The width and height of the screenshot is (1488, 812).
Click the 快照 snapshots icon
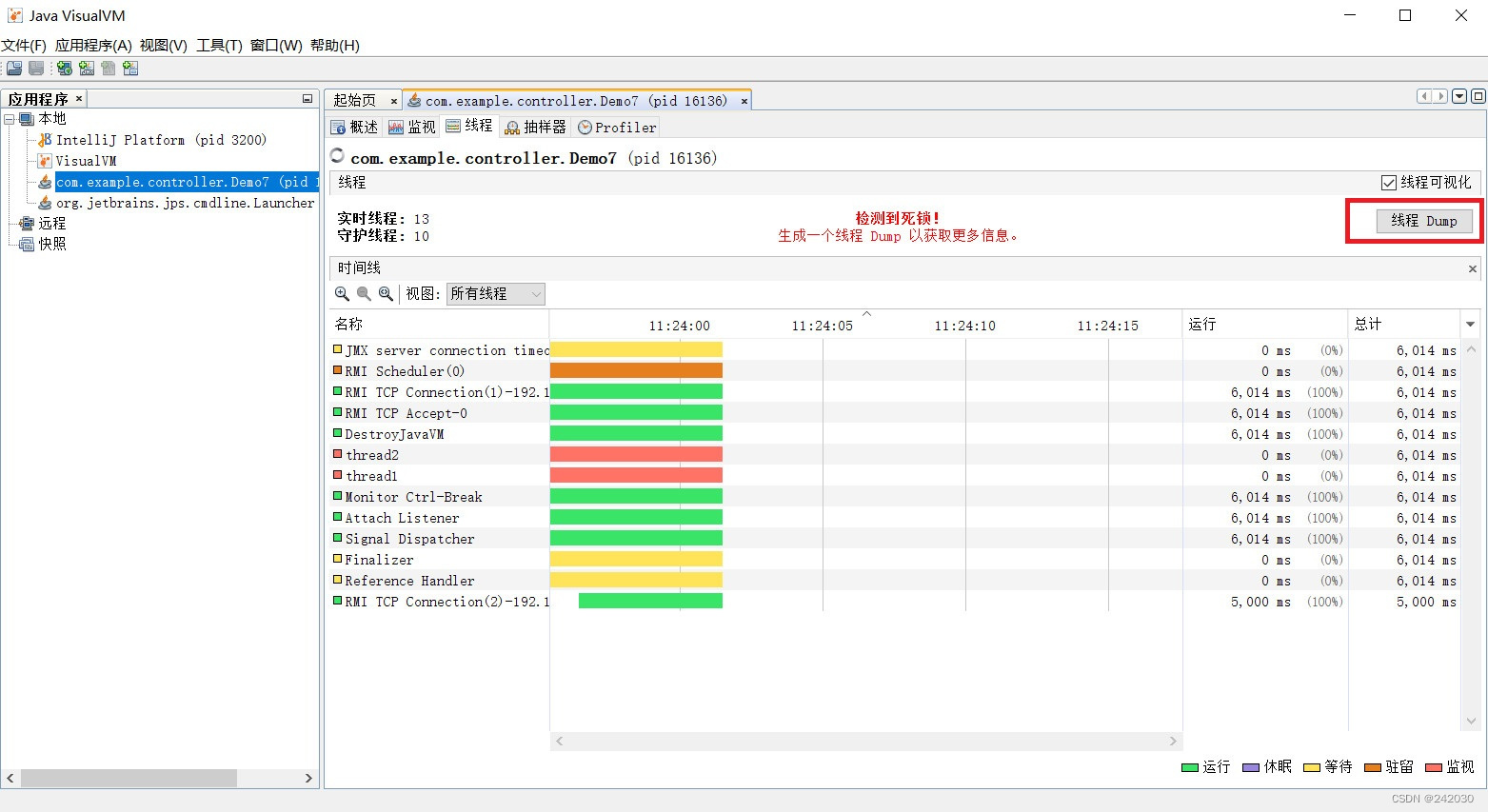coord(27,245)
